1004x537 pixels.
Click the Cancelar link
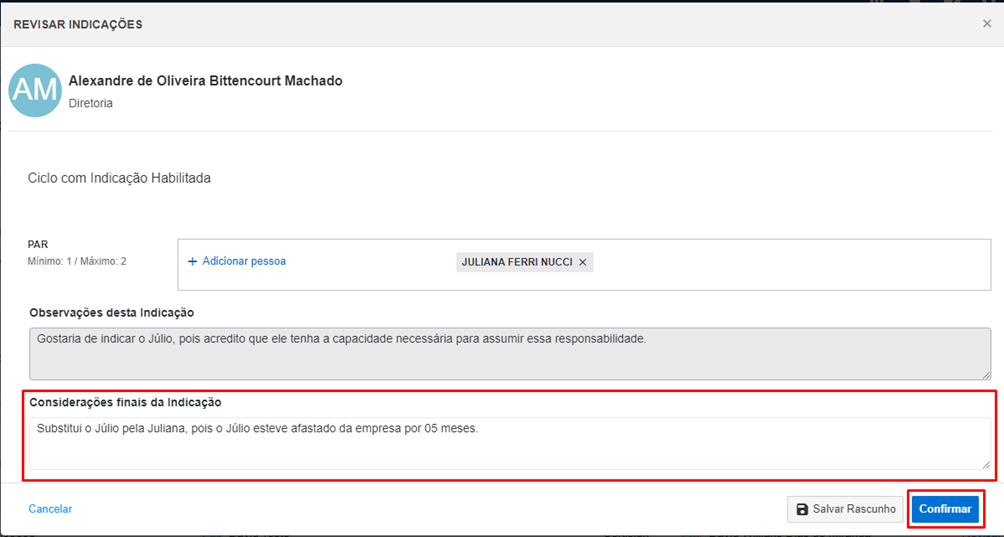coord(50,509)
